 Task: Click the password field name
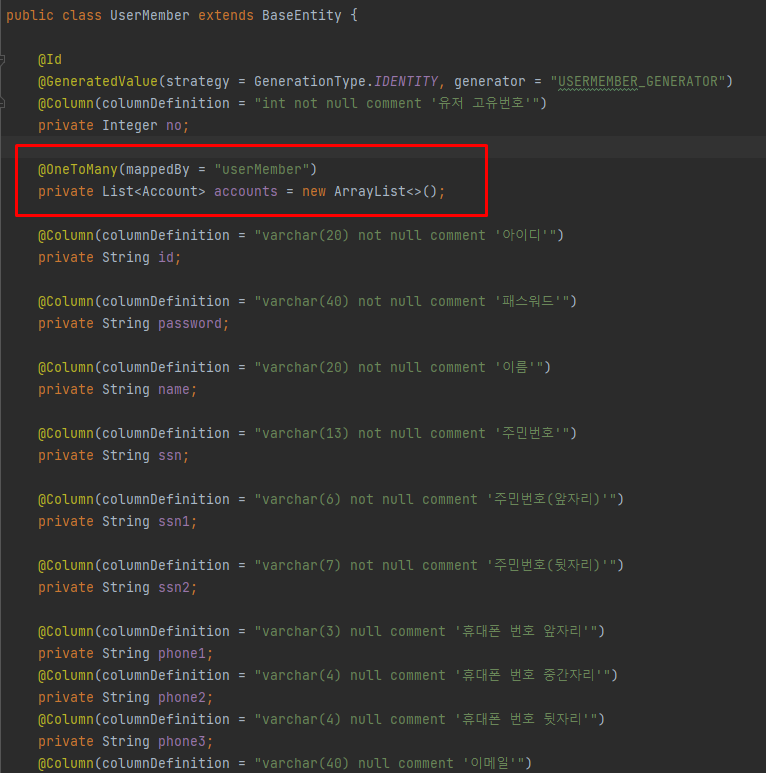pos(190,323)
